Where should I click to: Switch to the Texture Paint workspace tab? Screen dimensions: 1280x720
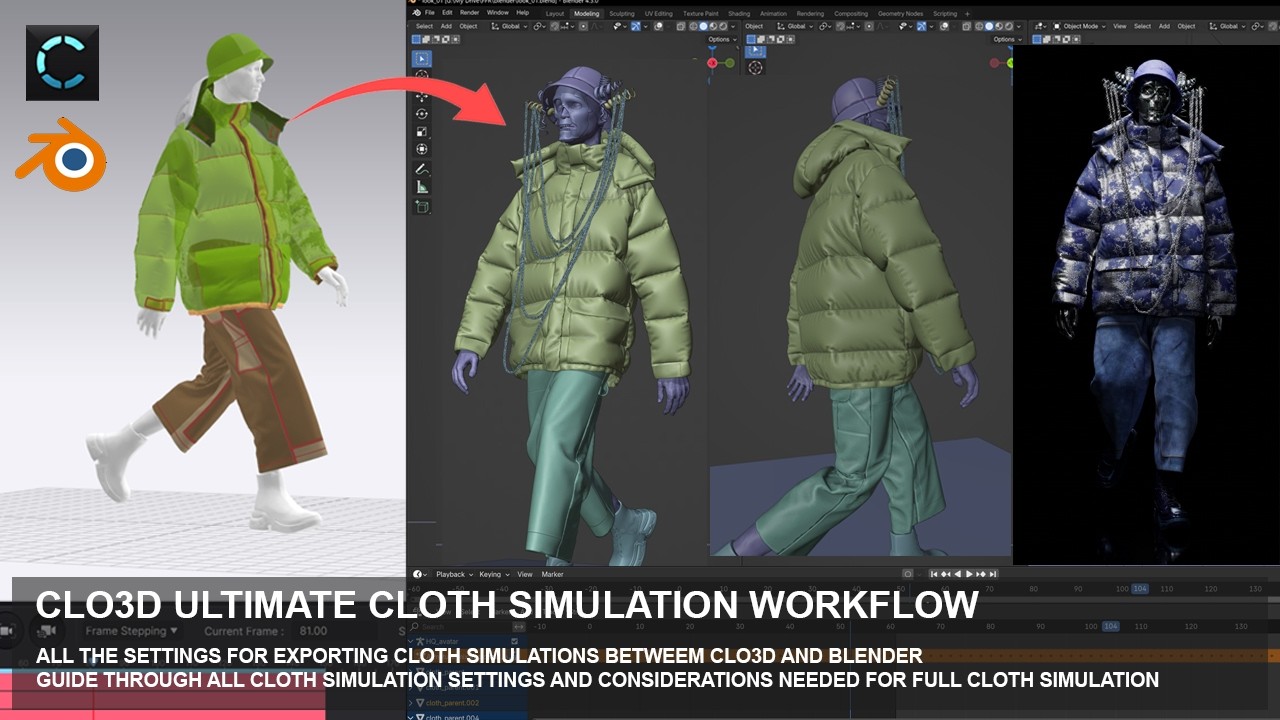click(x=701, y=14)
